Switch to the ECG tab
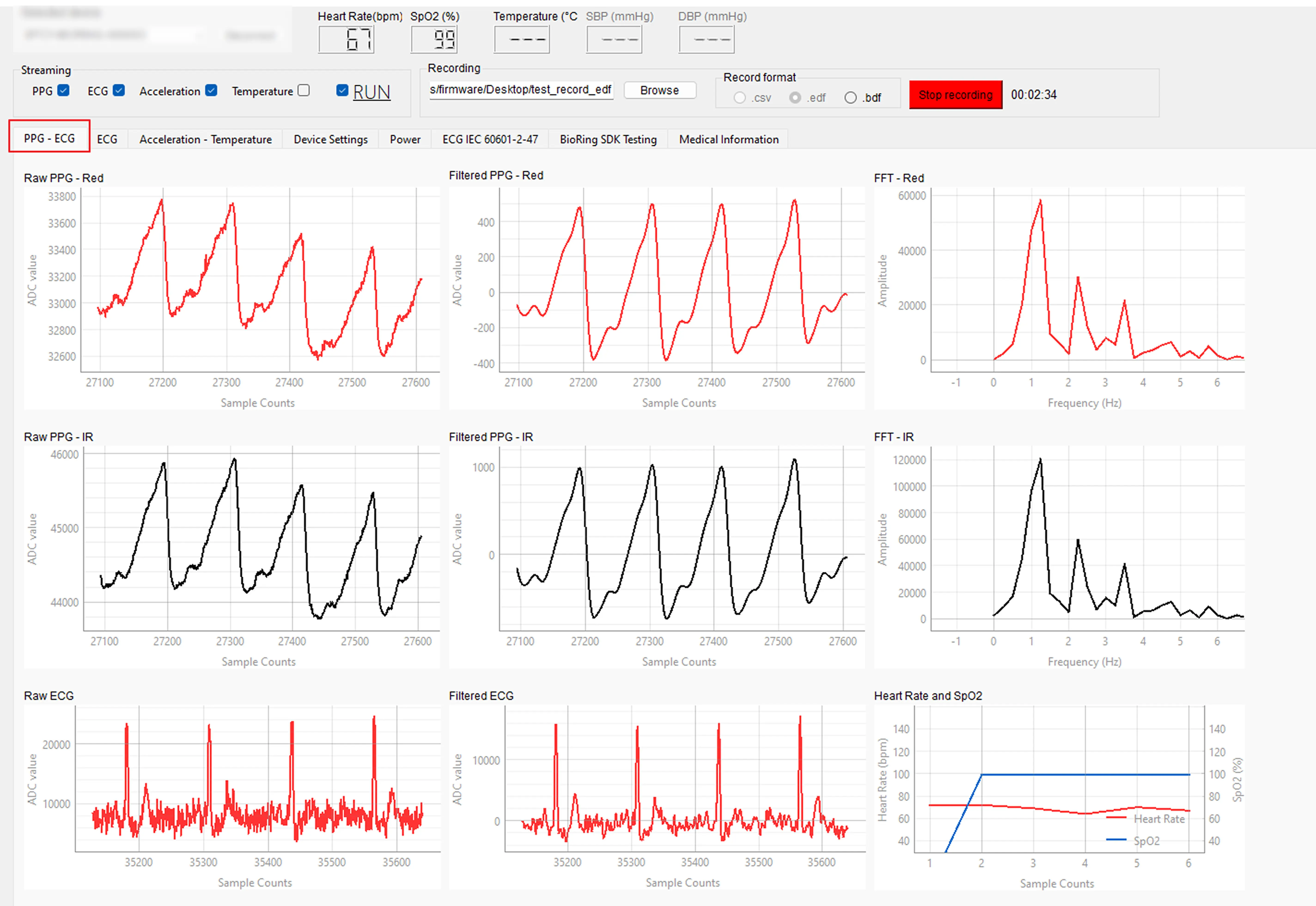The width and height of the screenshot is (1316, 906). 107,139
